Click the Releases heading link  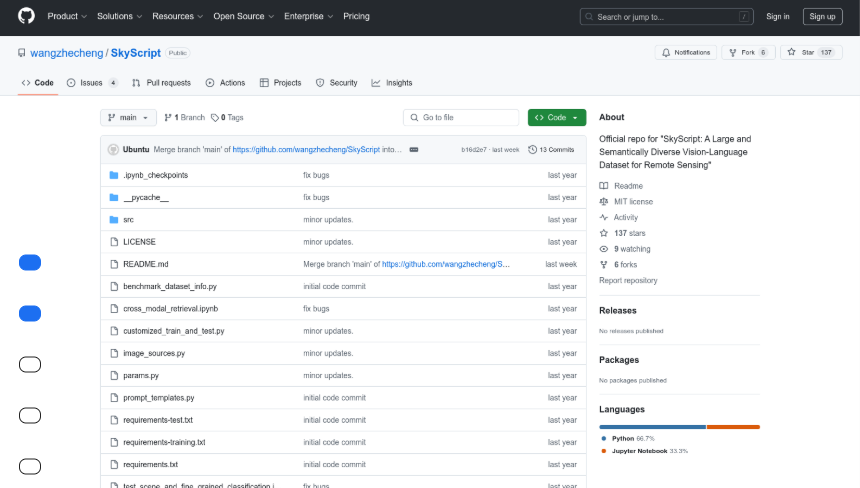click(618, 310)
